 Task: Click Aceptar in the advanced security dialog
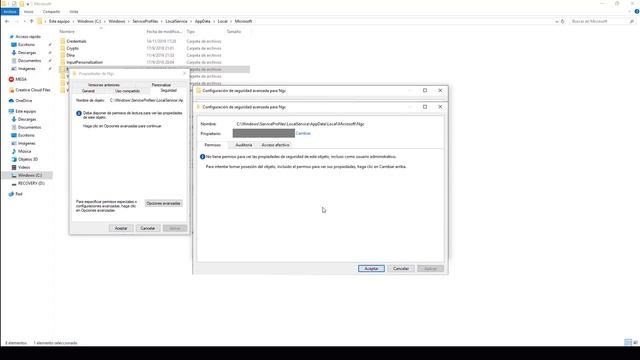[371, 269]
